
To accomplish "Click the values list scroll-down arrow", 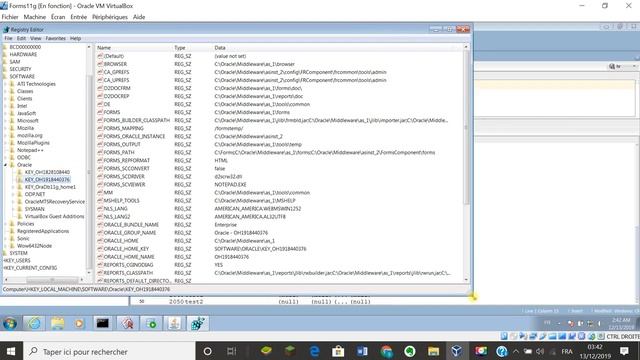I will (466, 280).
